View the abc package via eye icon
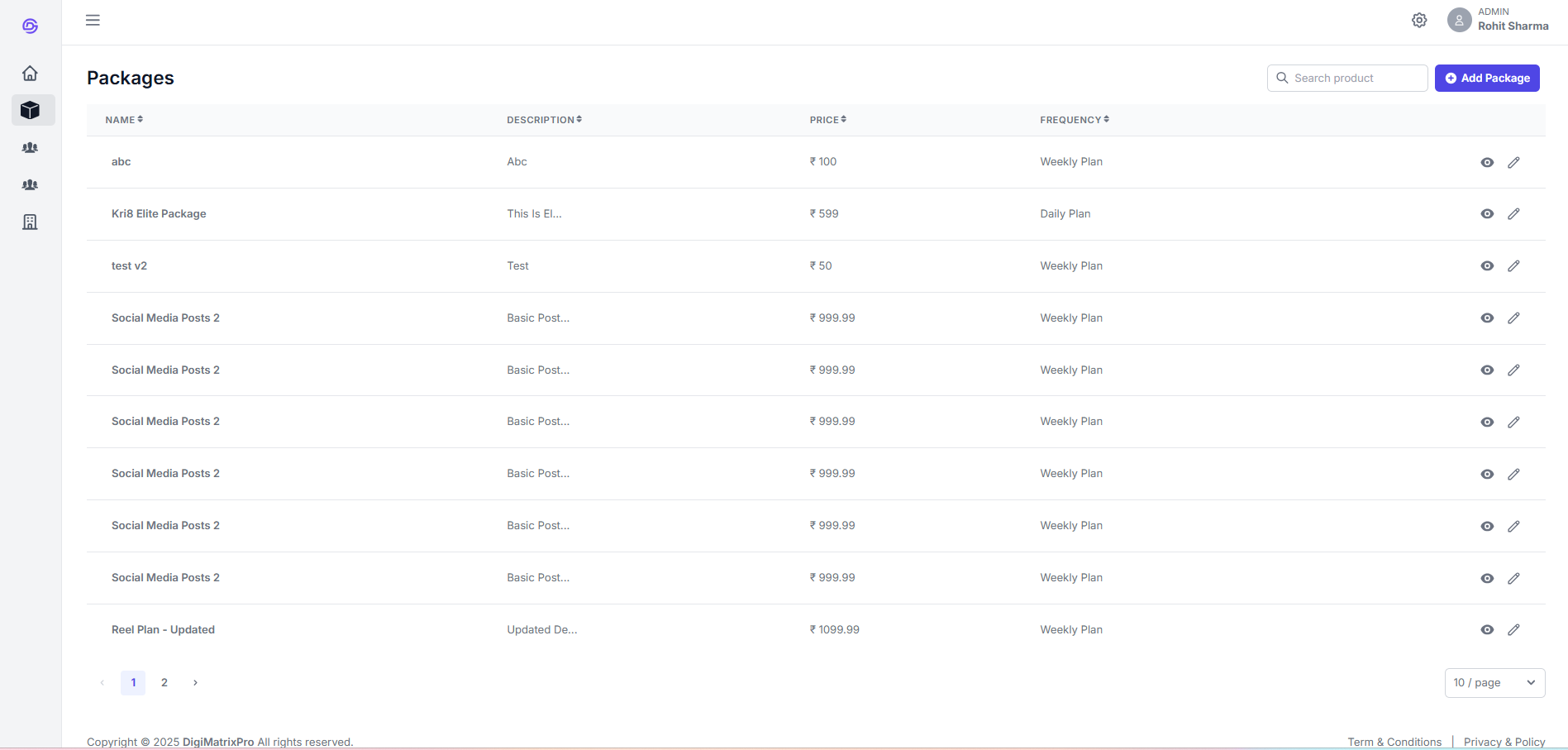The image size is (1568, 750). click(1487, 163)
